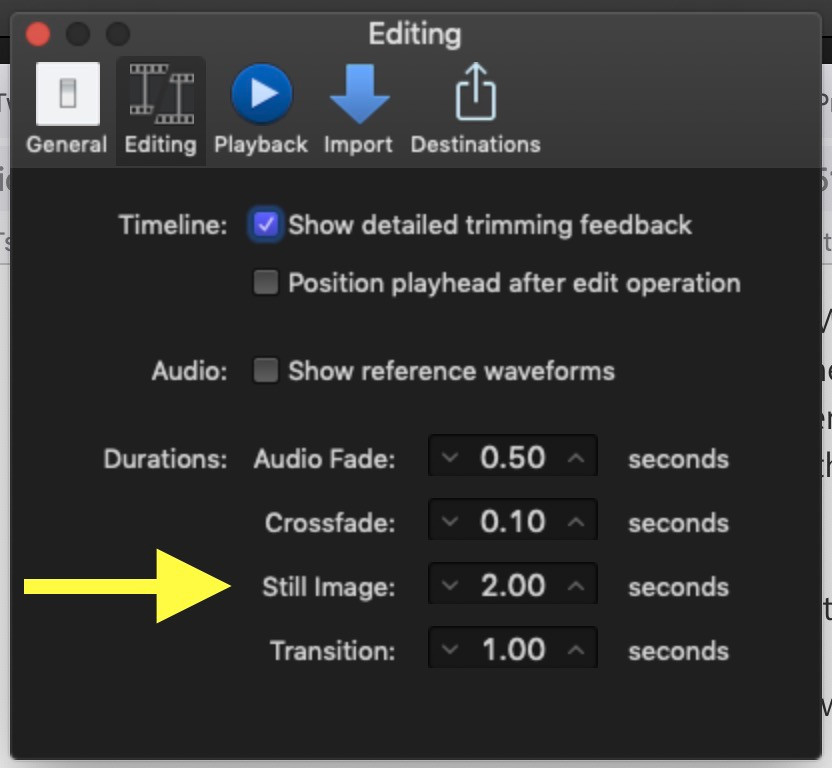Click the Import down-arrow icon
The height and width of the screenshot is (768, 832).
coord(358,94)
